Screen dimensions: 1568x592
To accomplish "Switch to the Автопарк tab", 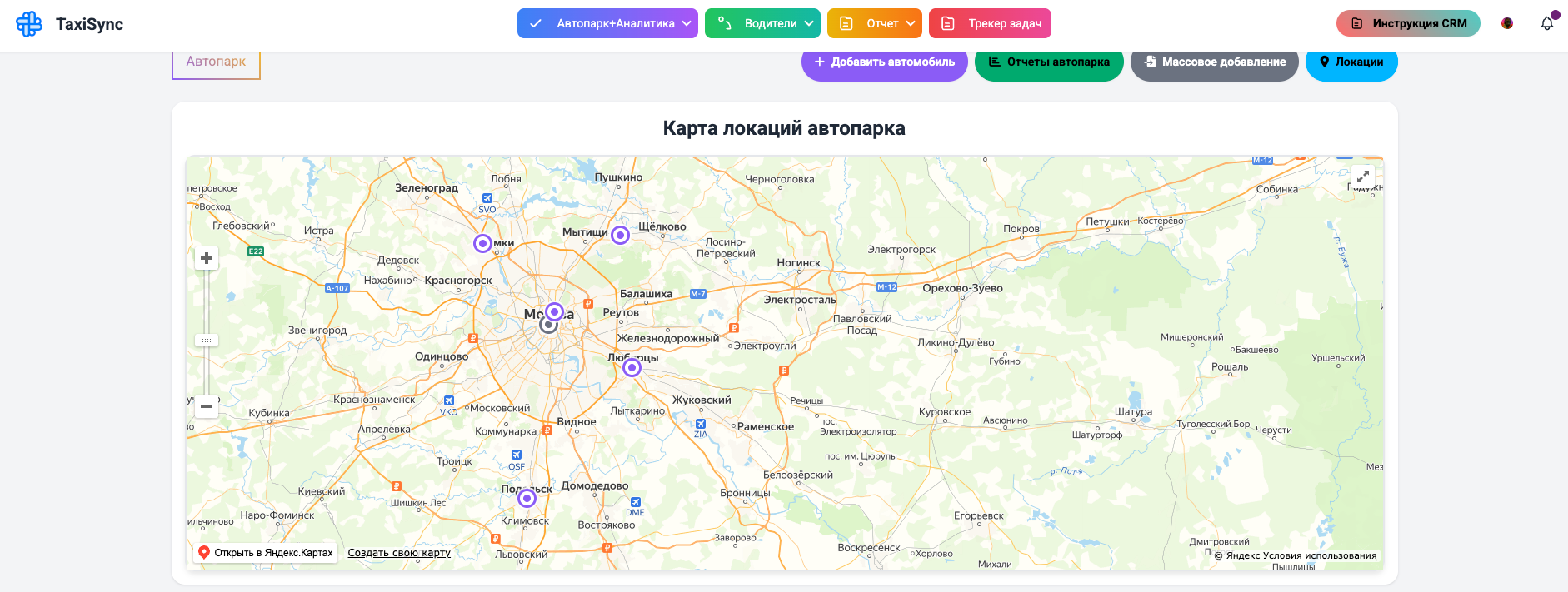I will tap(216, 62).
